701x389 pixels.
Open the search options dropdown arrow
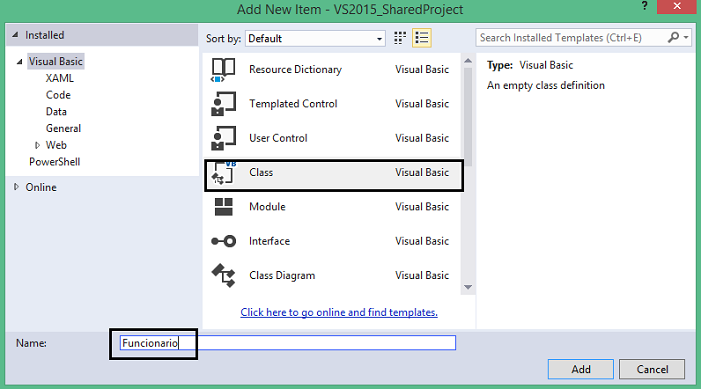[686, 38]
